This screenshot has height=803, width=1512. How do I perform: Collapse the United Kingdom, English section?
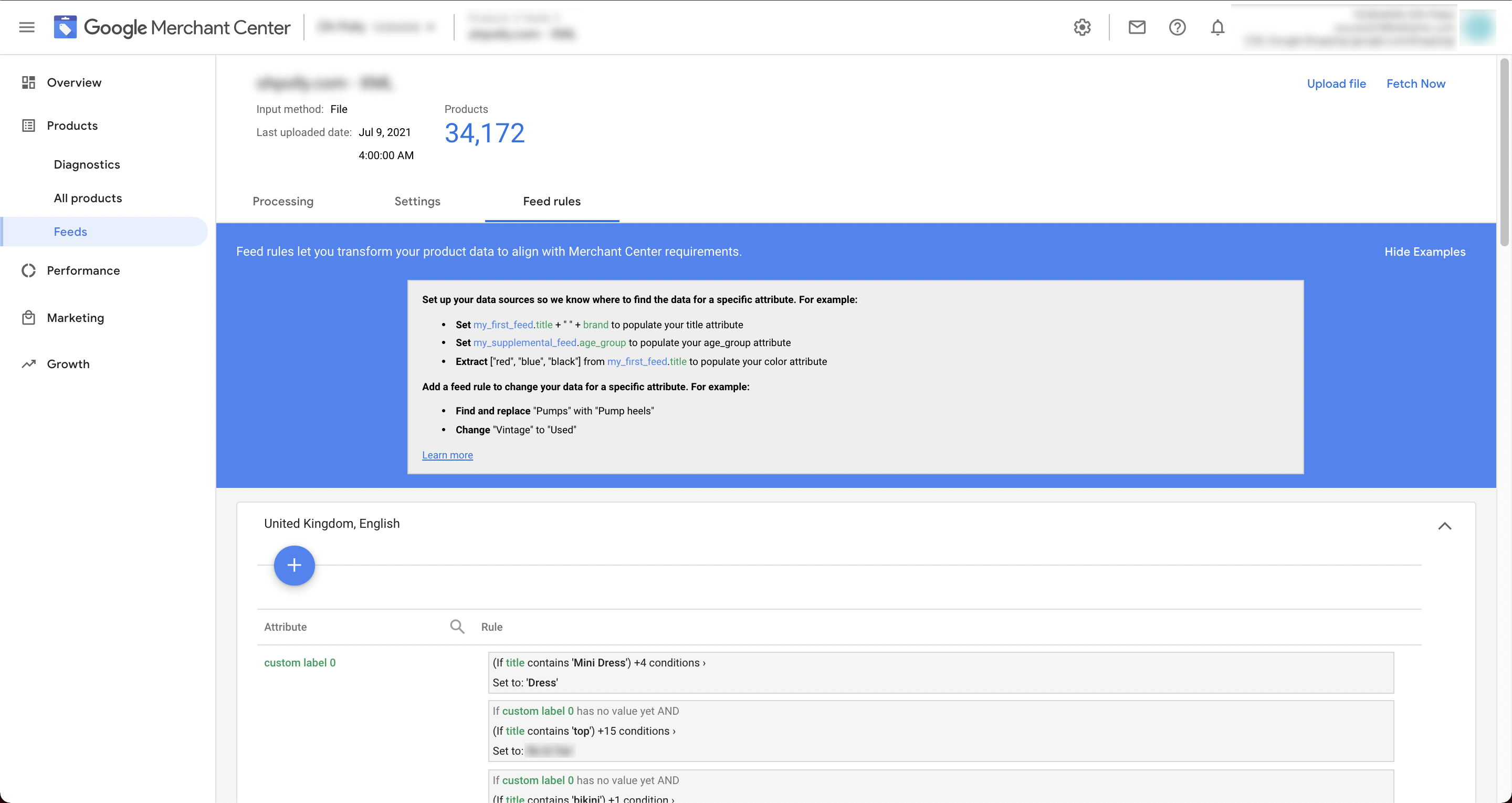click(1444, 526)
